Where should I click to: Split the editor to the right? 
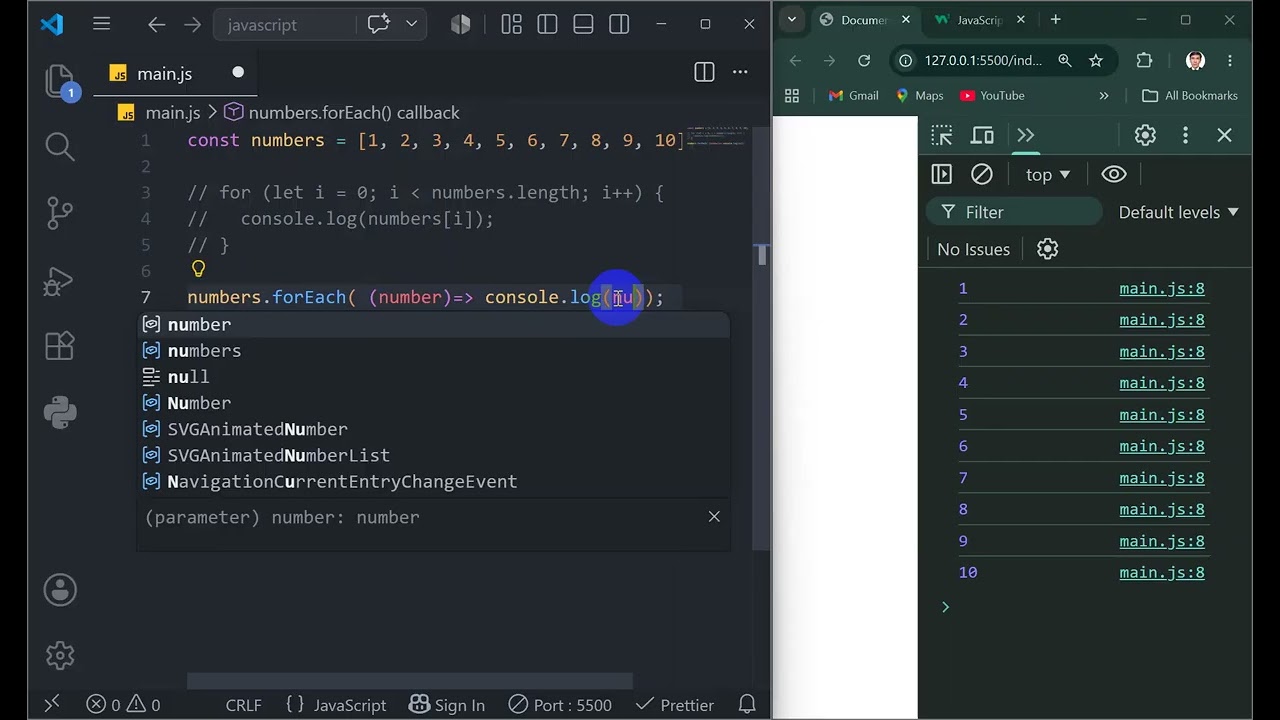[x=704, y=72]
